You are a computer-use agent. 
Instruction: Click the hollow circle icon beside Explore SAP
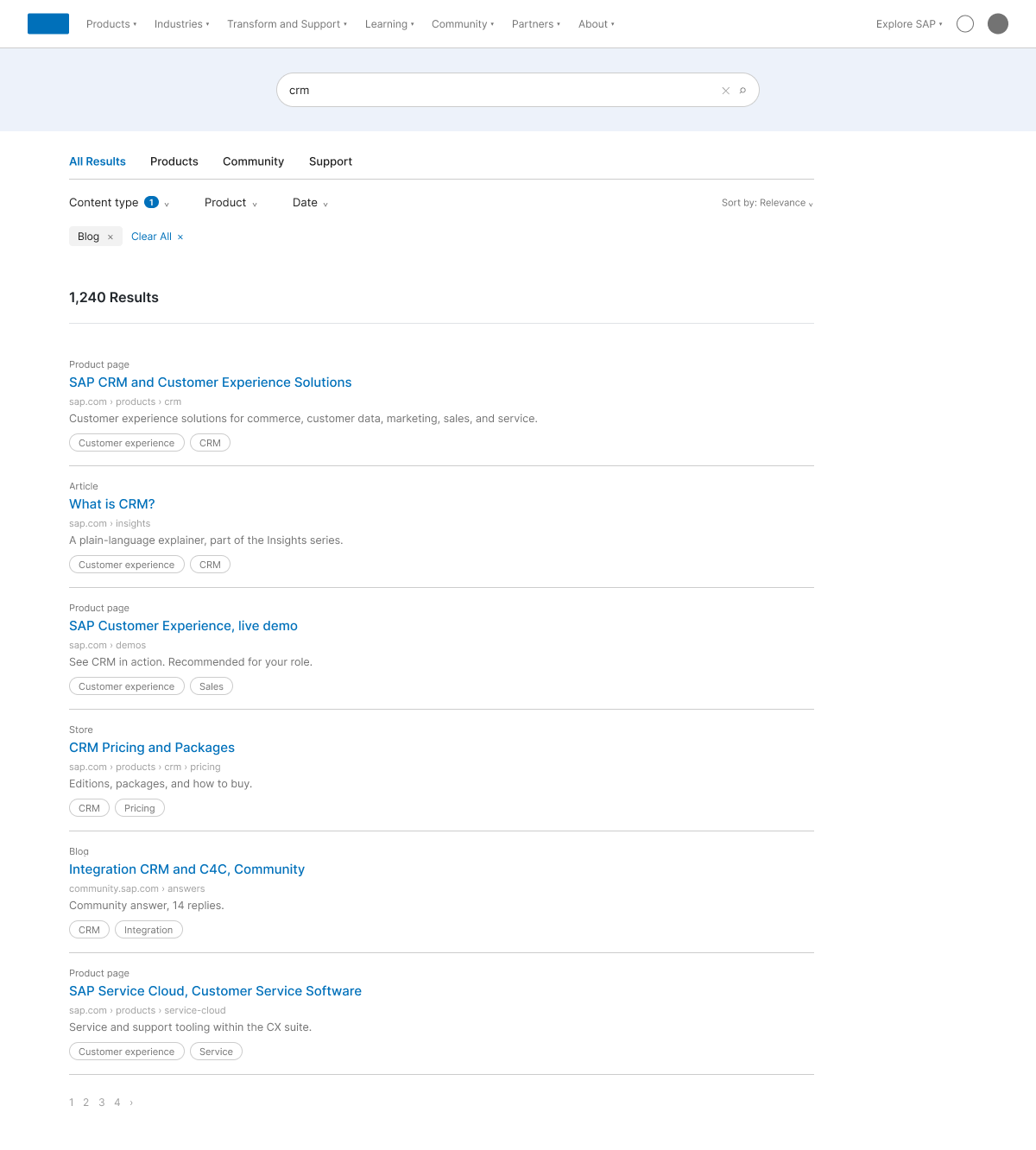(x=965, y=24)
